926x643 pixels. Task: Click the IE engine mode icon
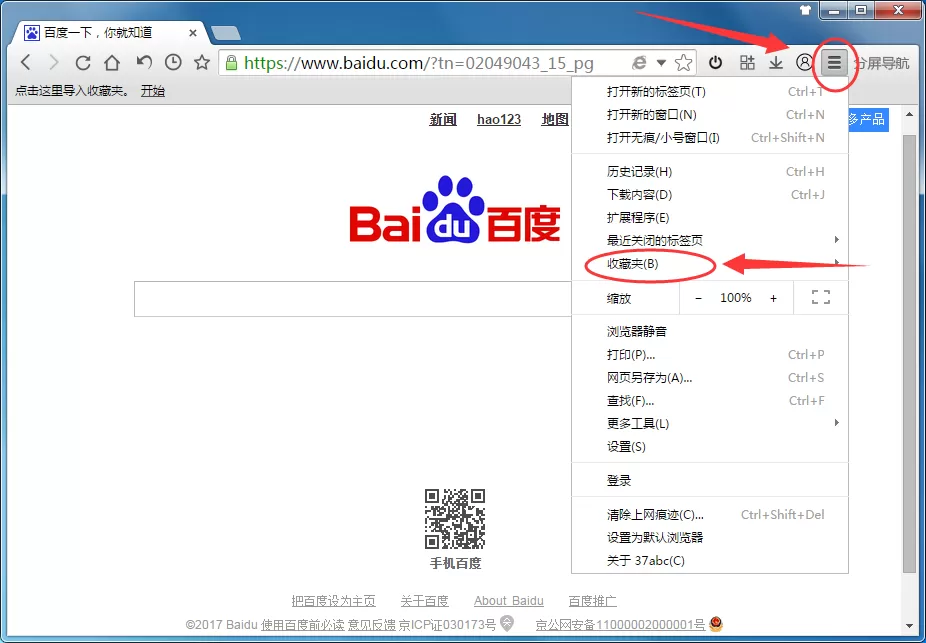pos(639,62)
